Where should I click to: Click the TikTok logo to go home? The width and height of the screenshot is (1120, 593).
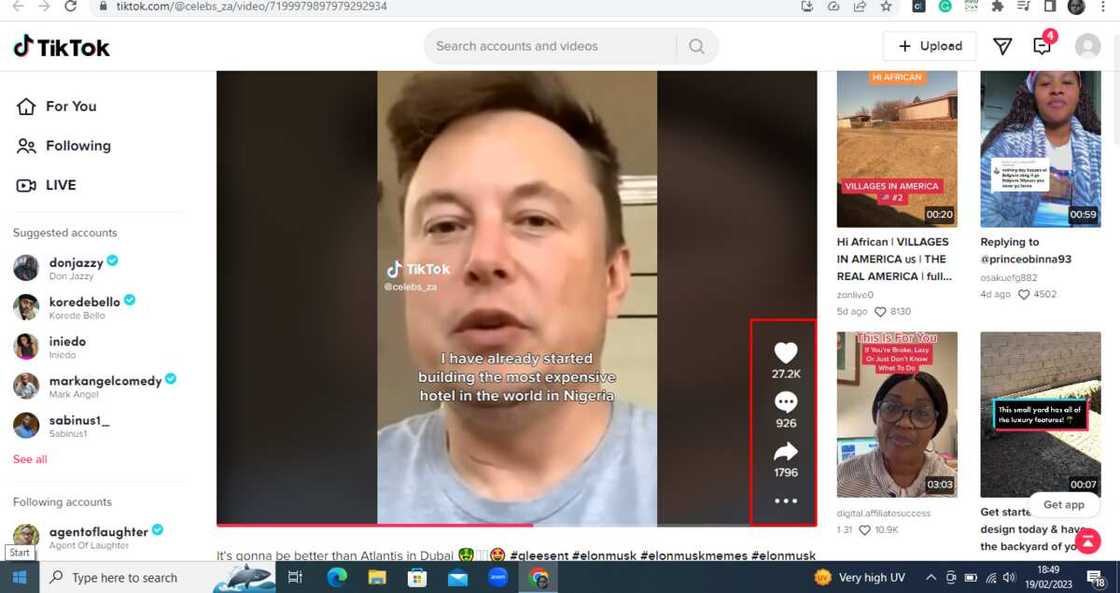(60, 45)
